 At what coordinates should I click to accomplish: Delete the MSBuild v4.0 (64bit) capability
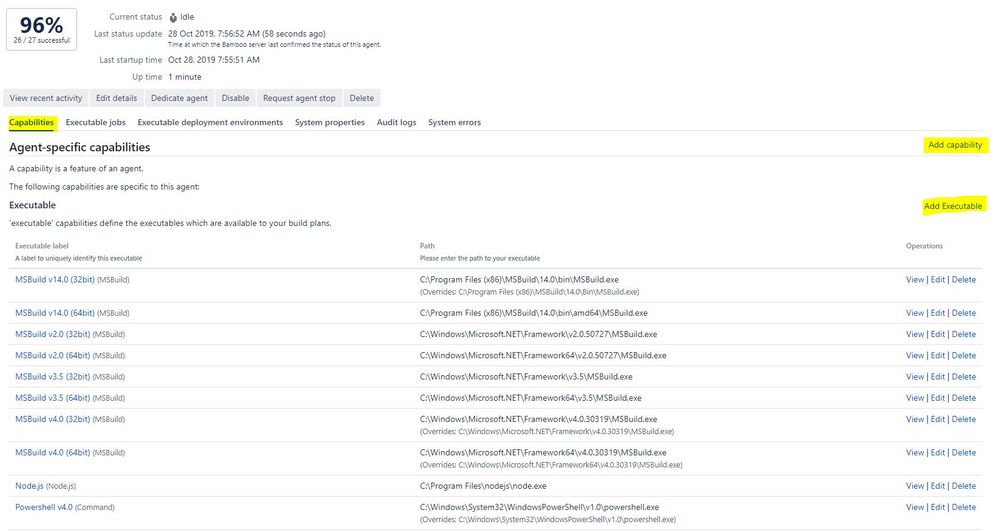[964, 452]
